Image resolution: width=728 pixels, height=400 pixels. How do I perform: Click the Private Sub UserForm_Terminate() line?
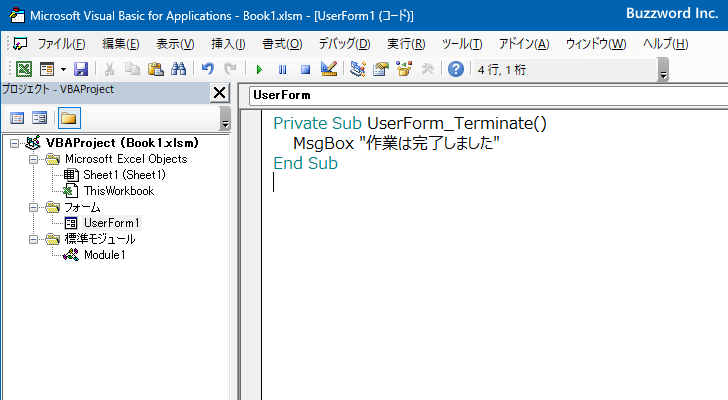pyautogui.click(x=410, y=123)
